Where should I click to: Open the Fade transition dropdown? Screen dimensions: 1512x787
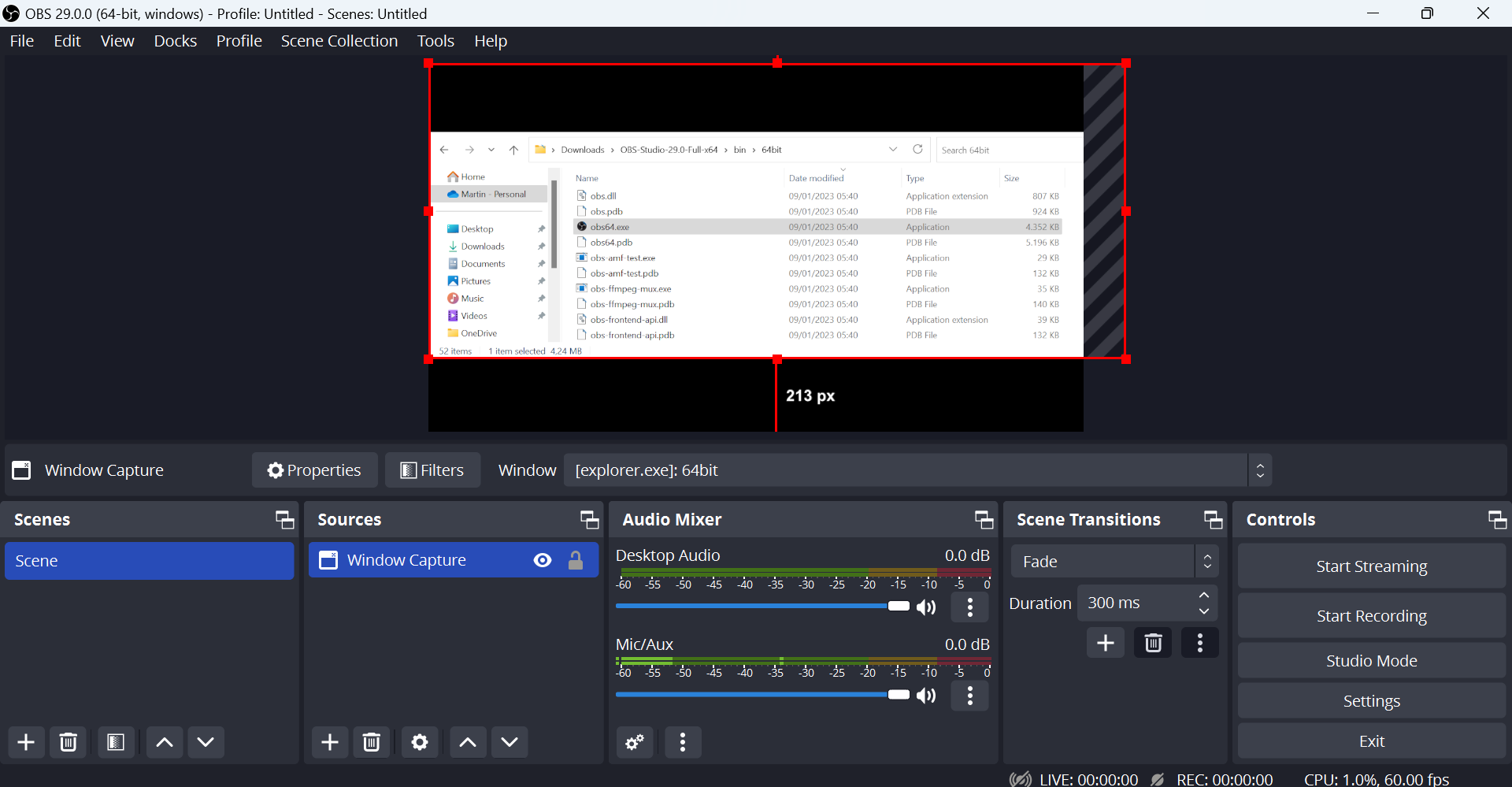[1114, 562]
